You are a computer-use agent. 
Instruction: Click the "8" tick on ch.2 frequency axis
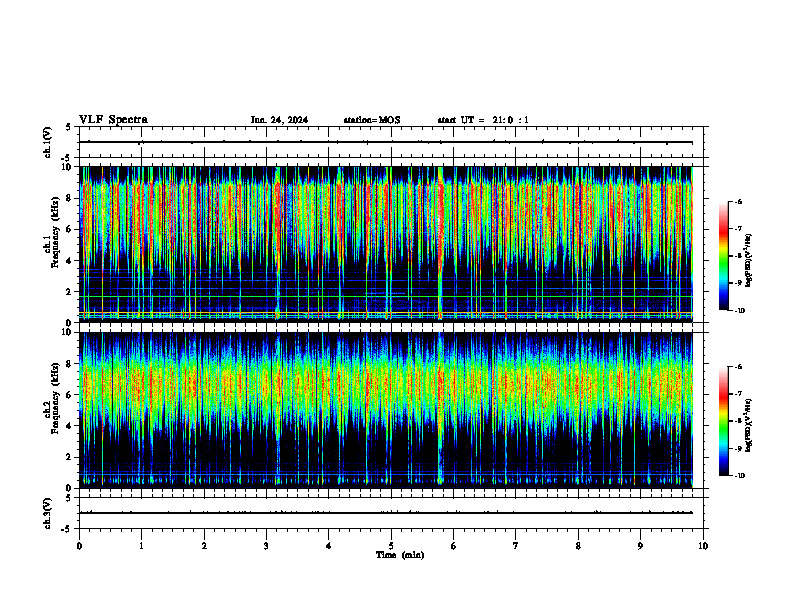(x=70, y=364)
